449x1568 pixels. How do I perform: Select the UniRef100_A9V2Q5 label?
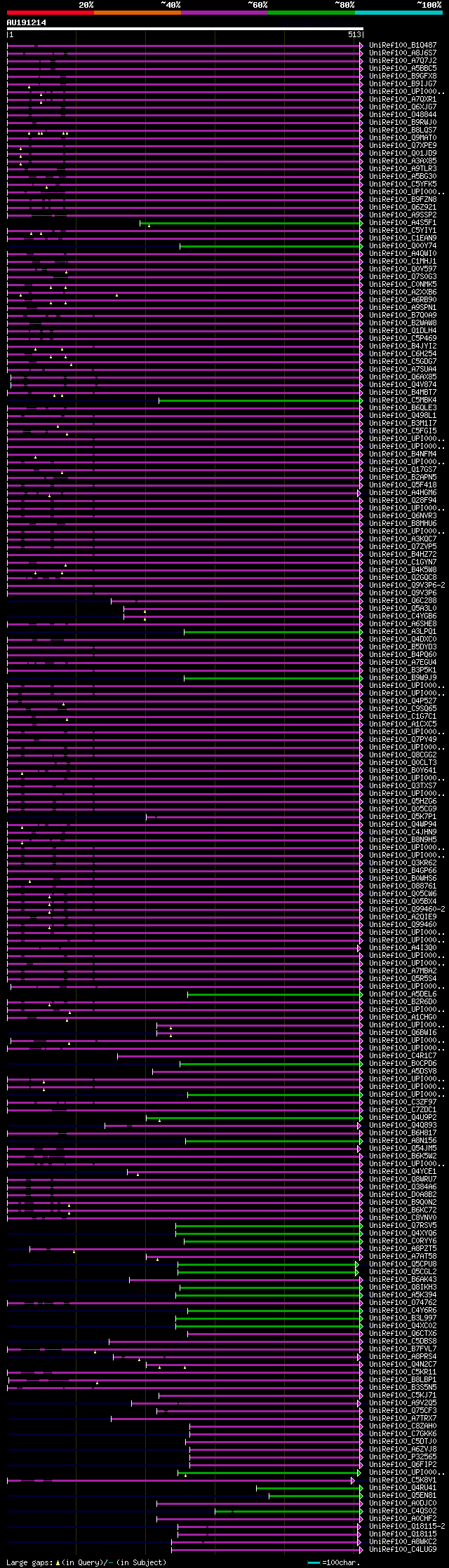(403, 1403)
